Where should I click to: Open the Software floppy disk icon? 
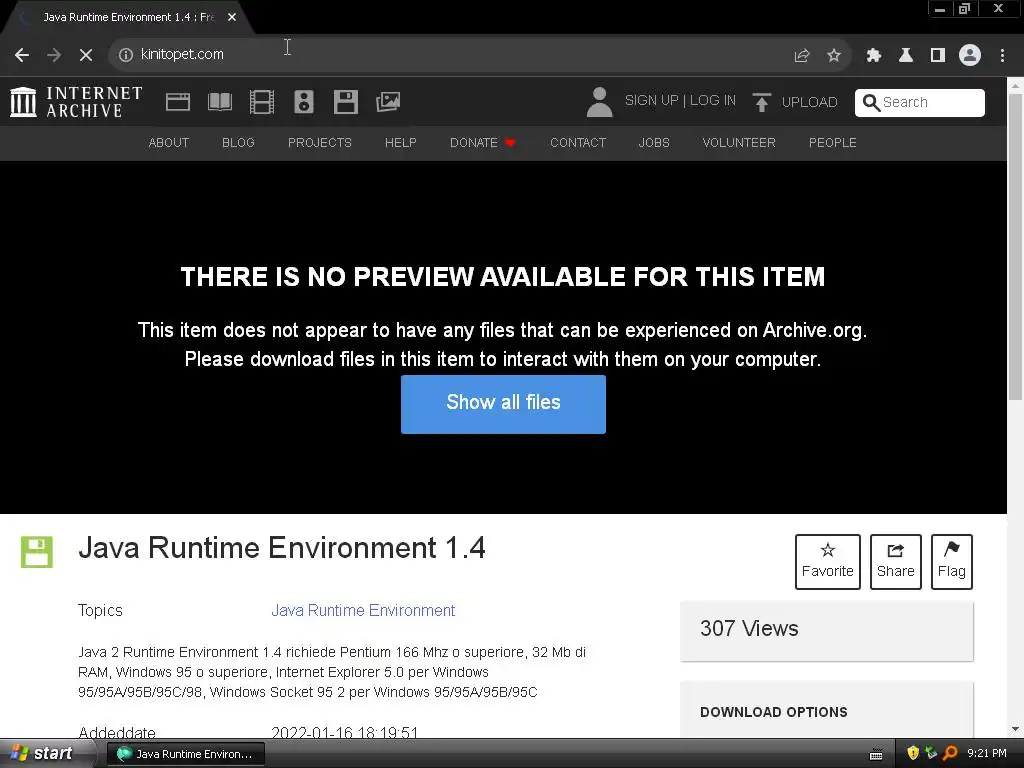coord(345,102)
